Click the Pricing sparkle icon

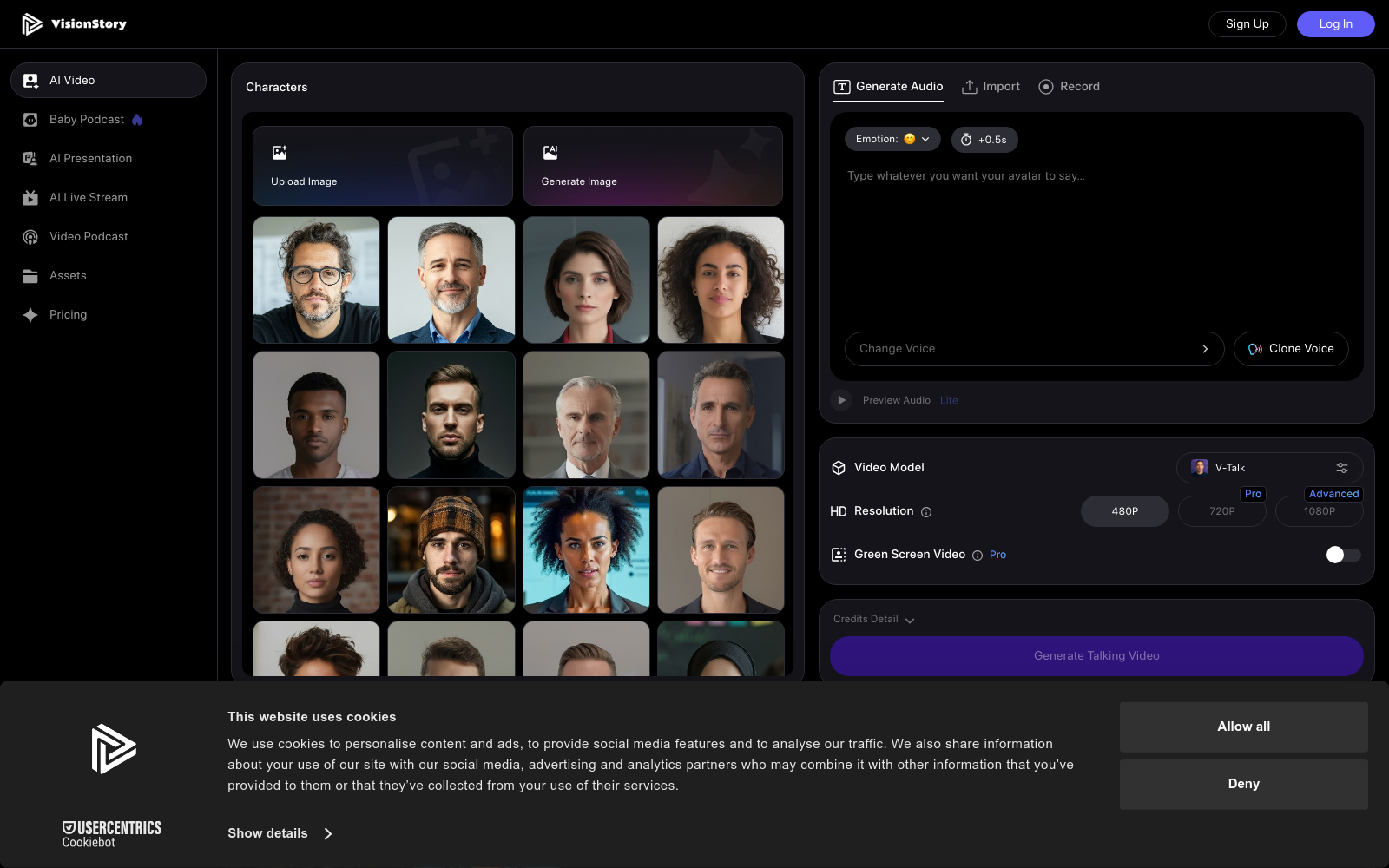click(30, 315)
